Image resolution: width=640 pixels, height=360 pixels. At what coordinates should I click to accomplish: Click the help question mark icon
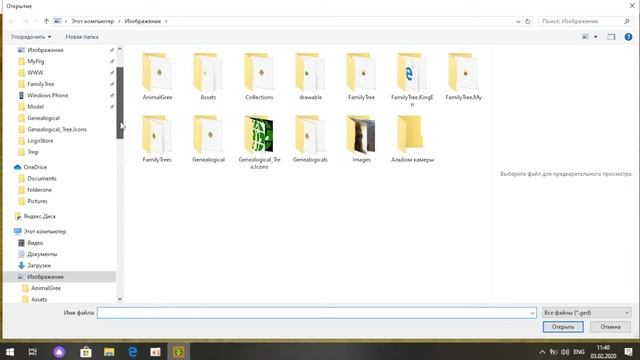[628, 37]
